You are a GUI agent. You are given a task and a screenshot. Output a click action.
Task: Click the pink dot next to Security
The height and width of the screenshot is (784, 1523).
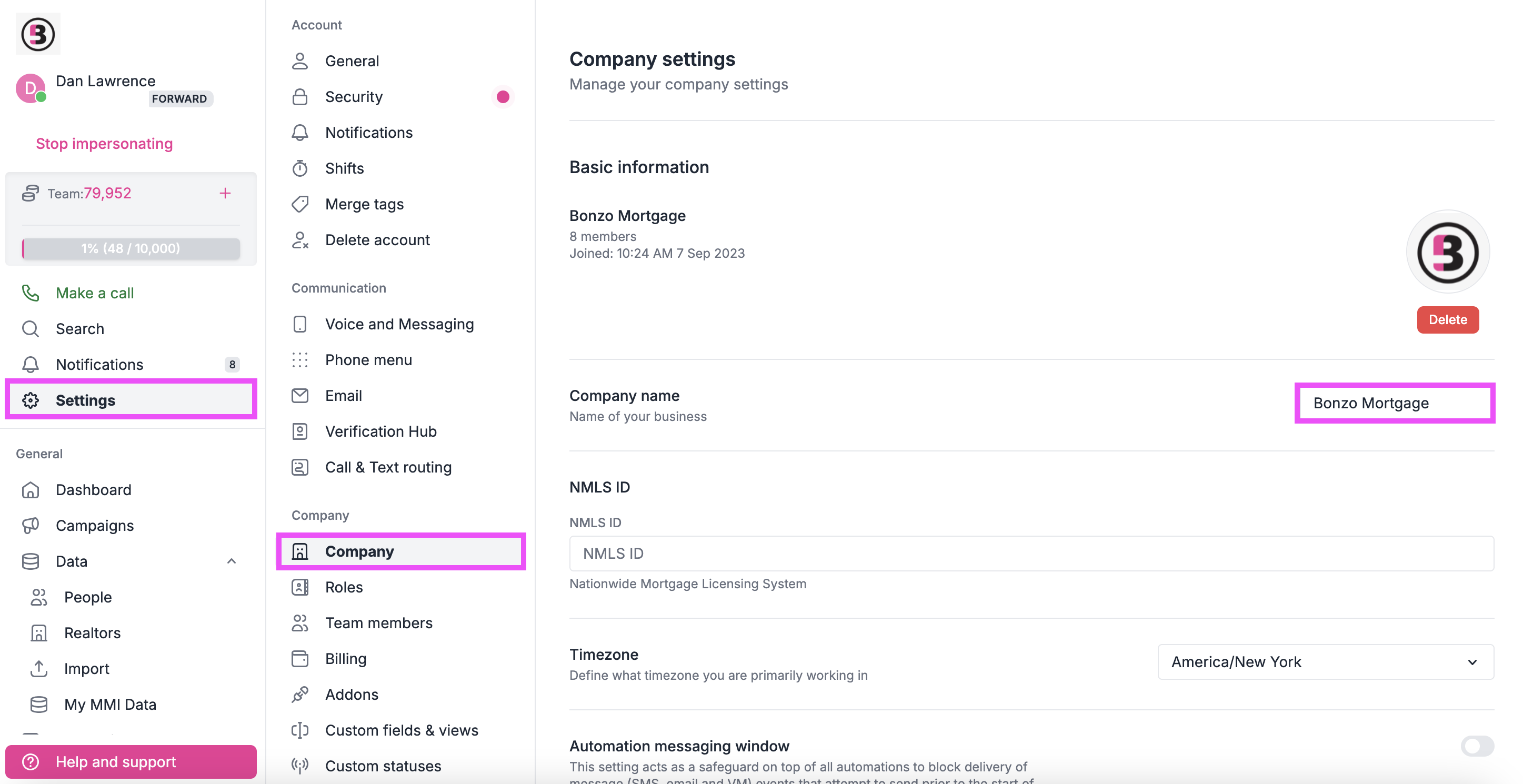tap(503, 97)
